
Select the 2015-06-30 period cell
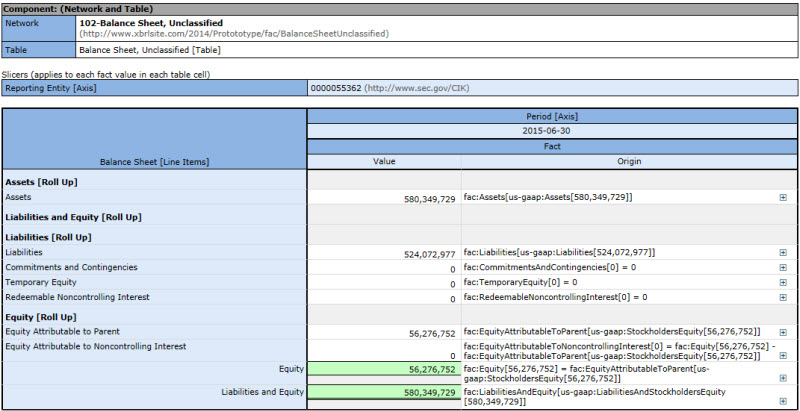coord(552,131)
